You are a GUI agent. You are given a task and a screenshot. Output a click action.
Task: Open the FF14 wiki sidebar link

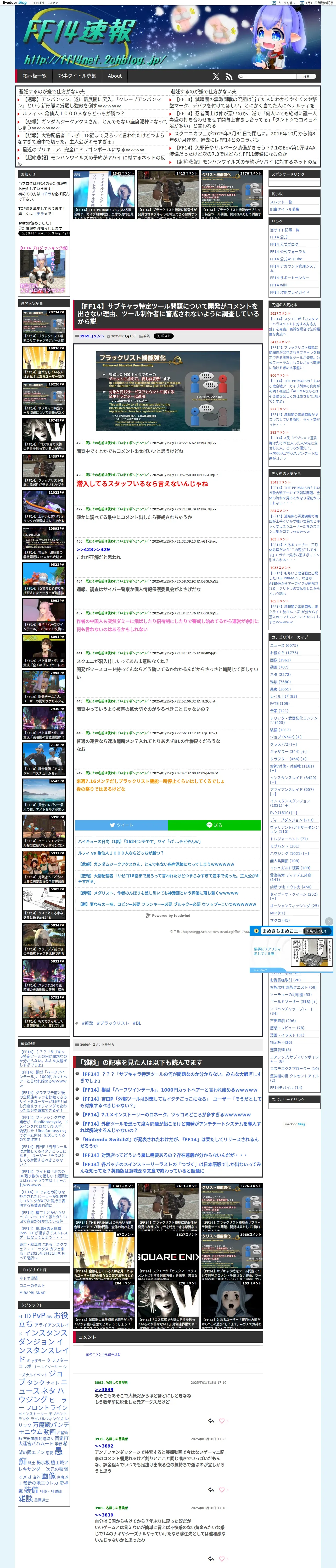click(x=279, y=285)
